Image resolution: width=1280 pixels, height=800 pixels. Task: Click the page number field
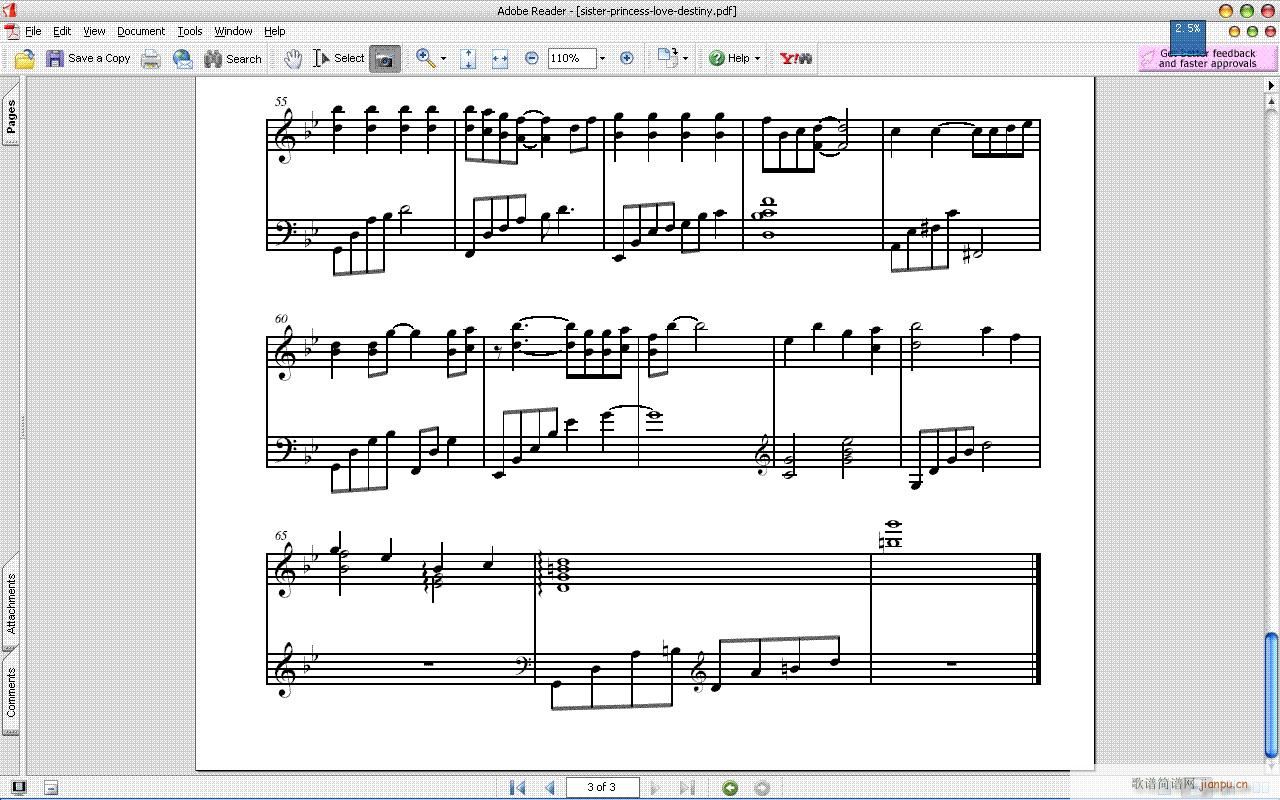click(601, 787)
